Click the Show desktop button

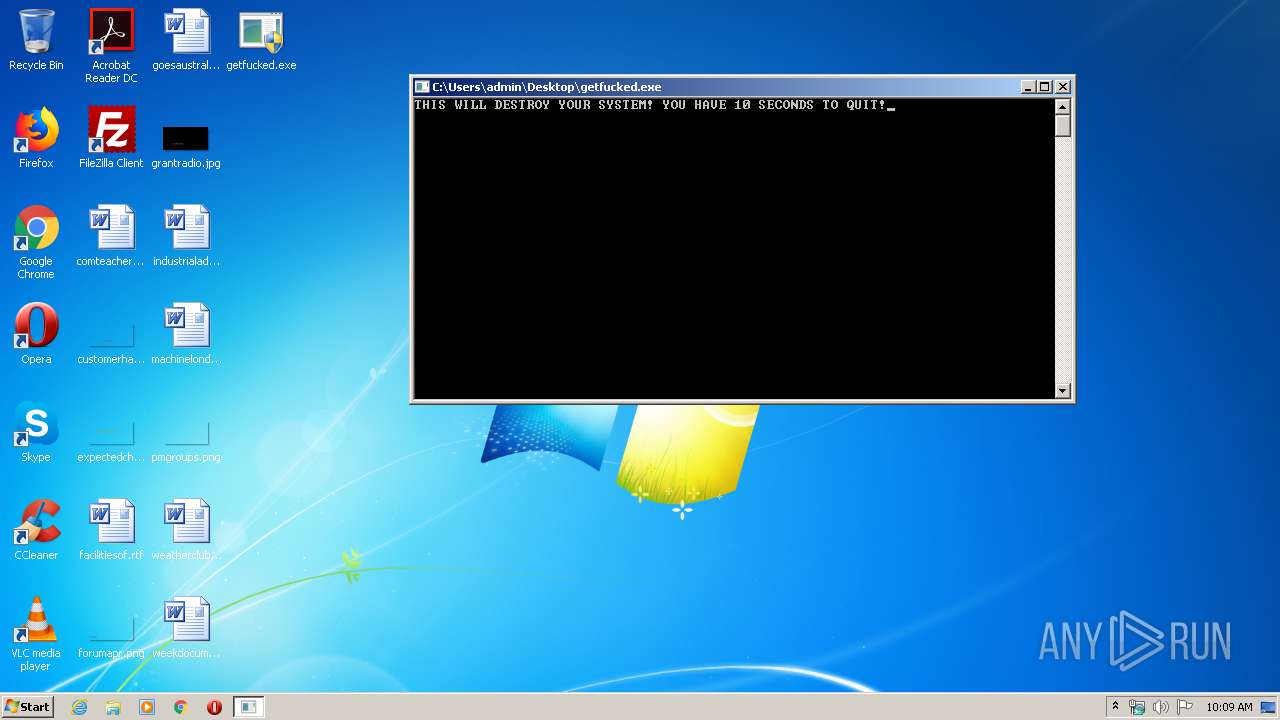coord(1269,707)
